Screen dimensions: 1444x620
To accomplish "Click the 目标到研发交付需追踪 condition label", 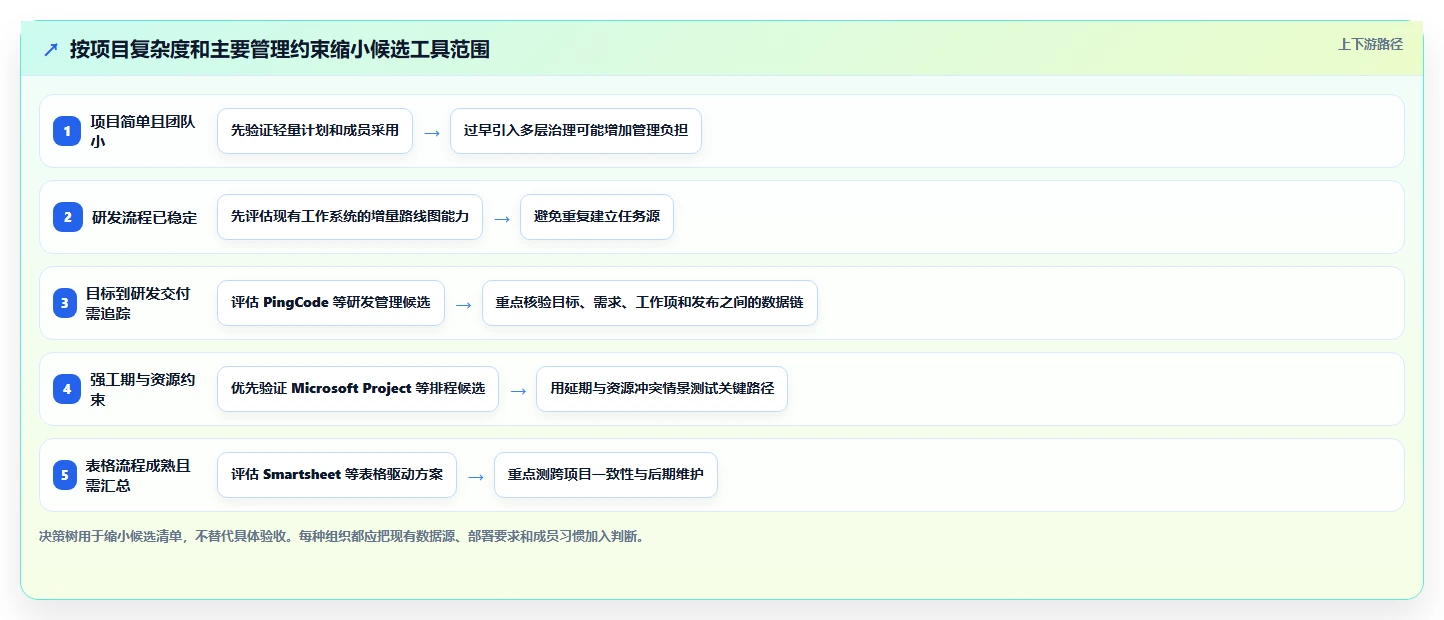I will pos(138,303).
